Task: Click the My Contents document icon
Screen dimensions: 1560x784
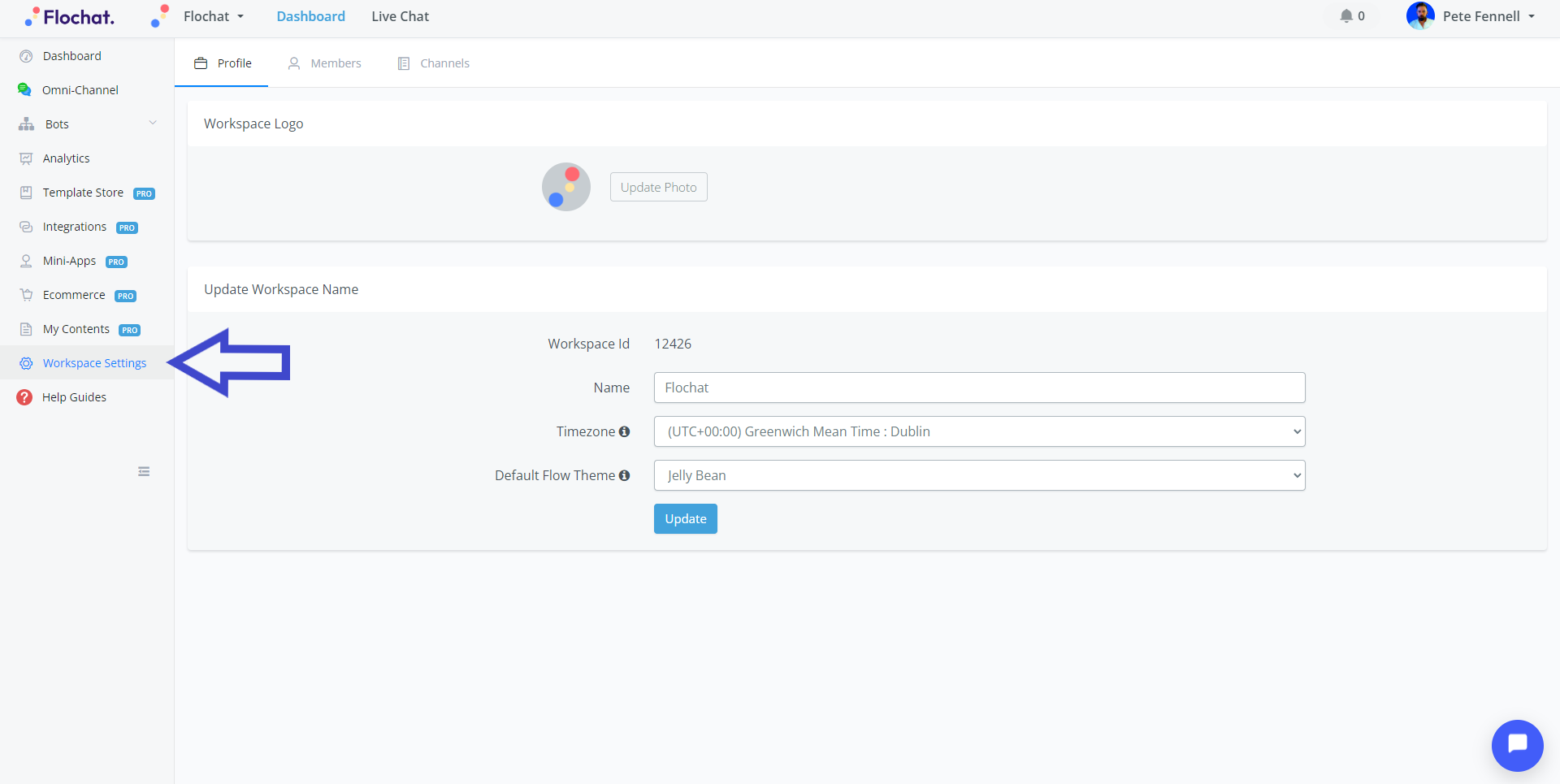Action: click(26, 329)
